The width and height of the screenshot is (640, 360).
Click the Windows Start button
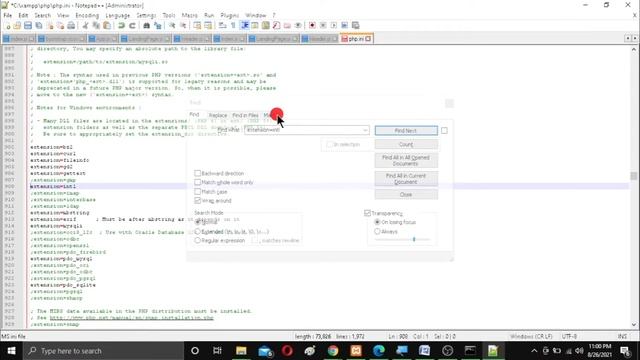[11, 351]
